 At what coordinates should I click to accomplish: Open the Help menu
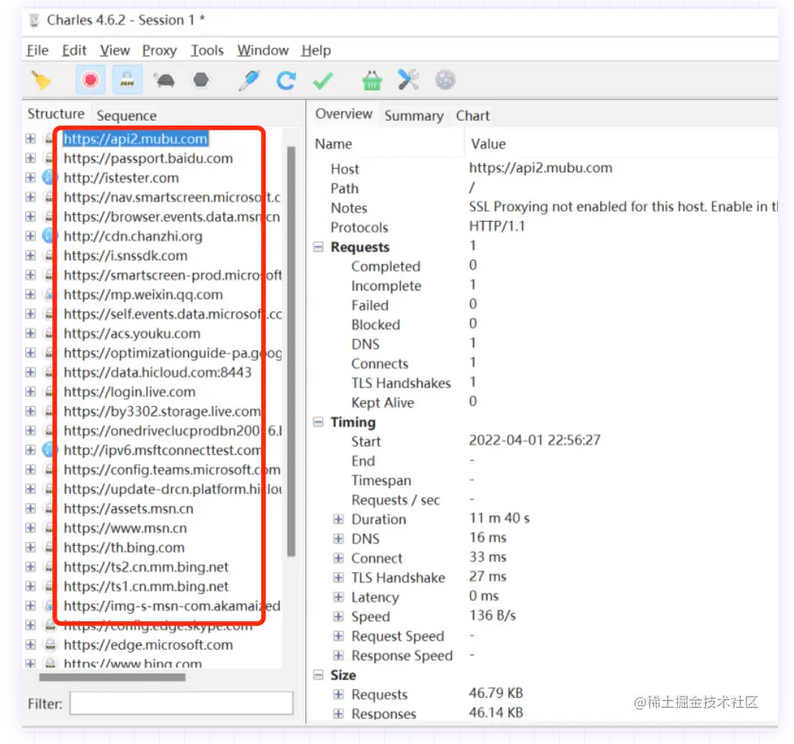316,51
